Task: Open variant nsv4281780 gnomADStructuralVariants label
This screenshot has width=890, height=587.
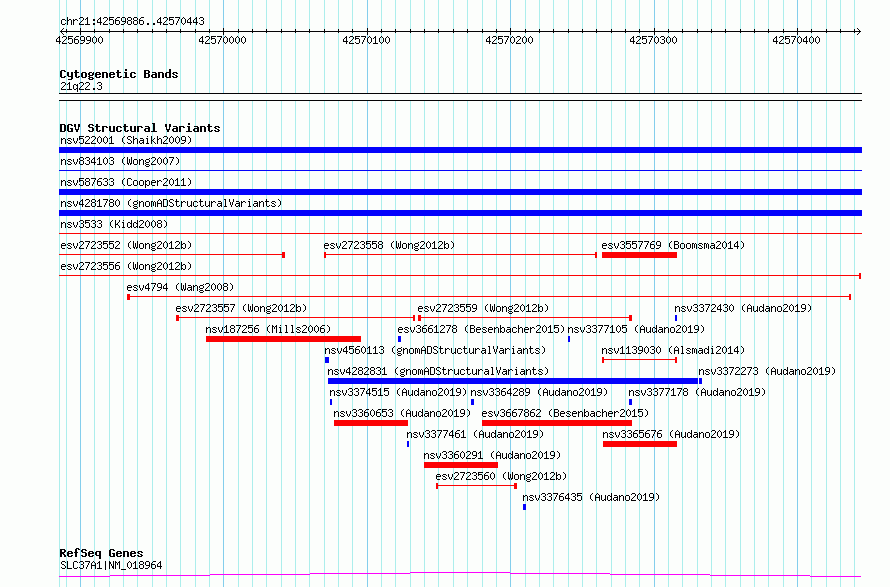Action: pos(171,203)
